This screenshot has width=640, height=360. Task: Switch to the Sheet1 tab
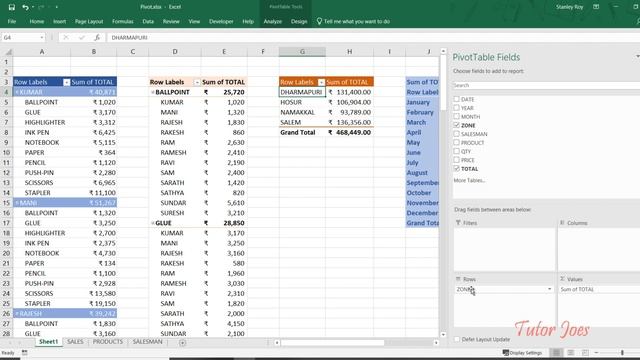(49, 342)
